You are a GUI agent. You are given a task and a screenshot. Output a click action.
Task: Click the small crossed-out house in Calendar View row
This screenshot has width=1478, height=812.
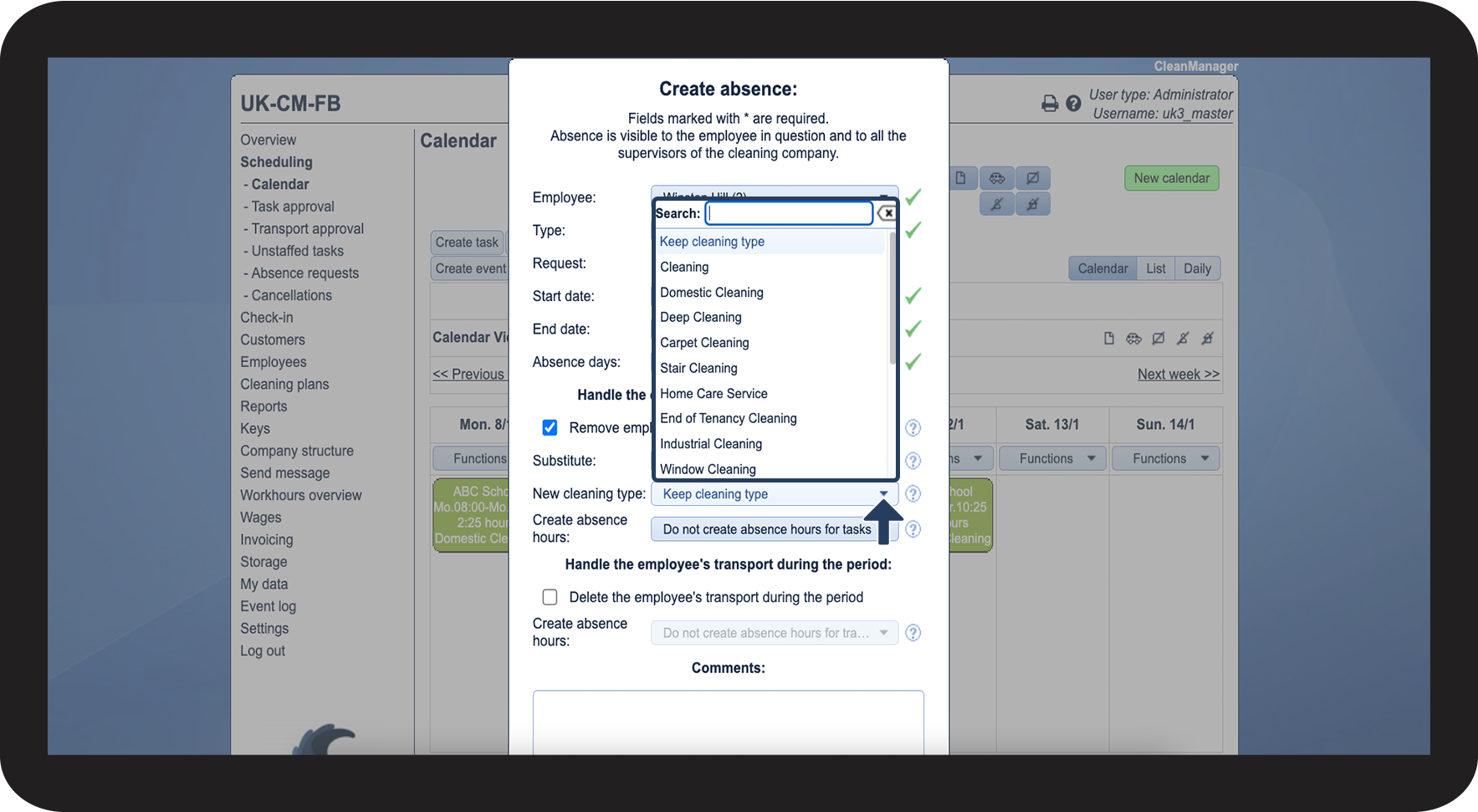[1207, 339]
